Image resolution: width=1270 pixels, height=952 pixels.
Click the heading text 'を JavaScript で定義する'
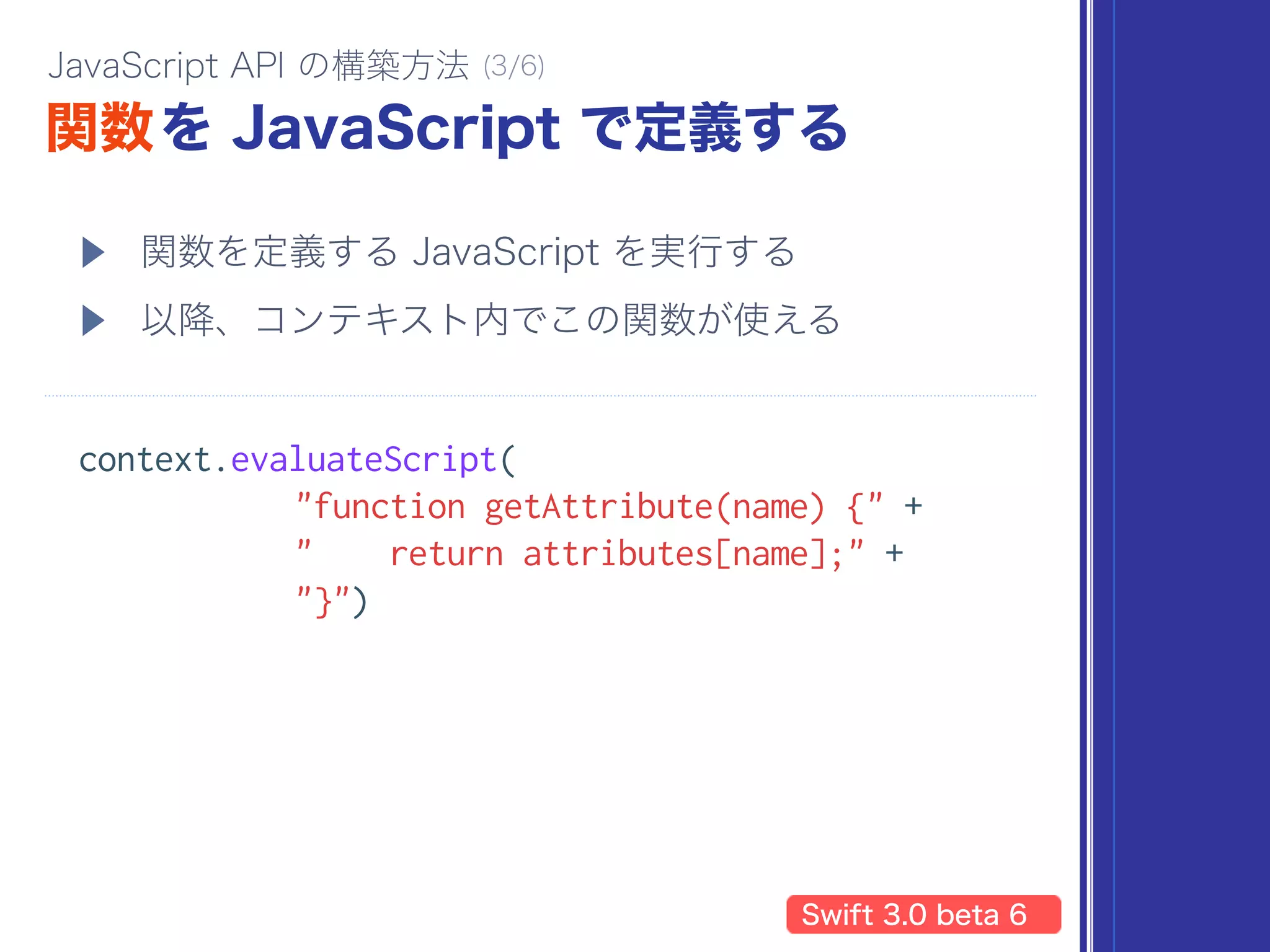[504, 129]
